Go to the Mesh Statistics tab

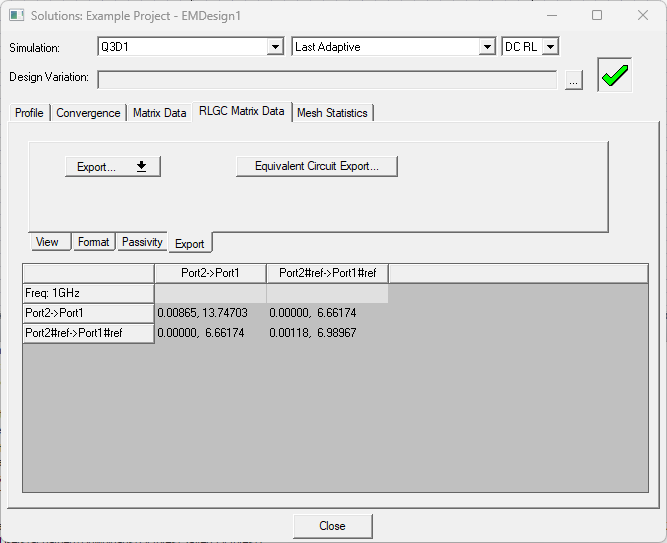point(332,113)
